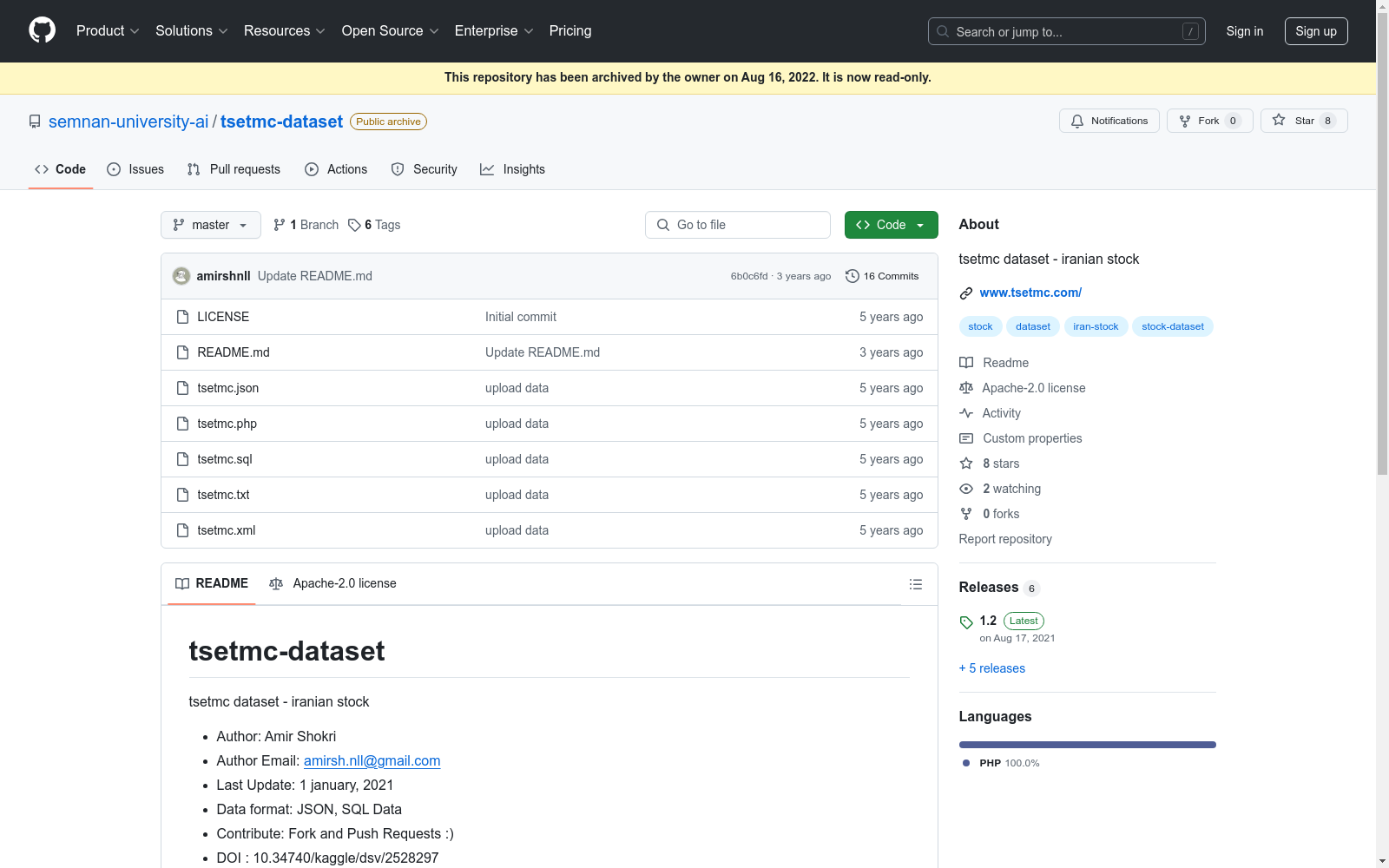This screenshot has width=1389, height=868.
Task: Switch to the Actions tab
Action: click(336, 169)
